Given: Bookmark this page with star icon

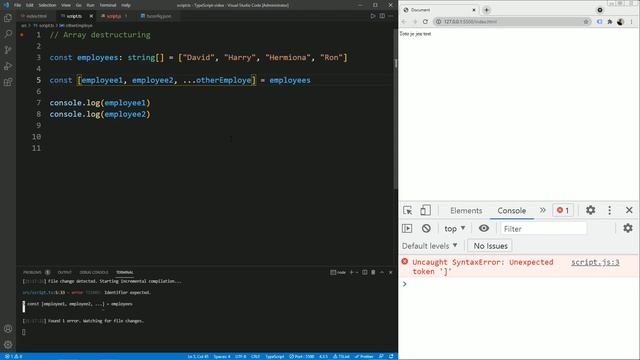Looking at the screenshot, I should click(586, 22).
